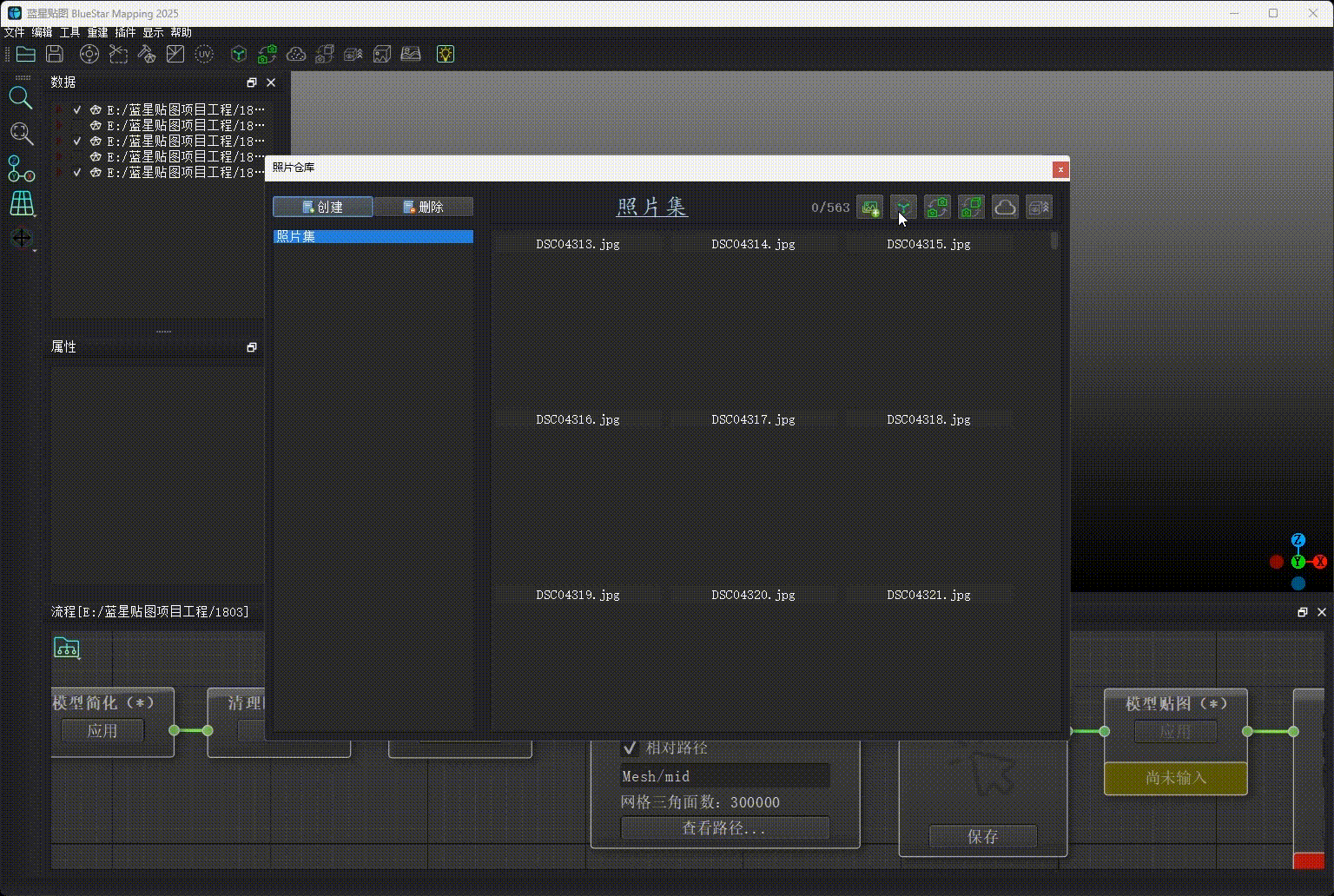Click the landscape map image toolbar icon

point(411,54)
